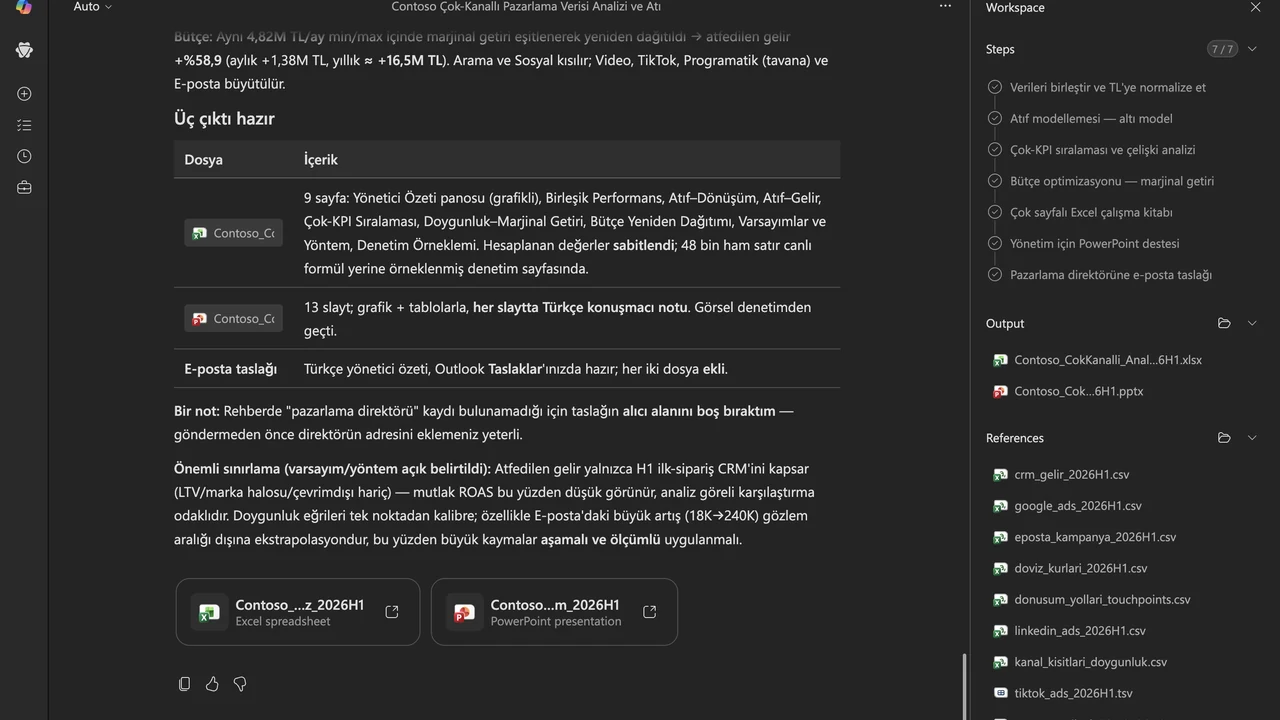Give thumbs up to the response
Screen dimensions: 1280x720
pos(212,684)
